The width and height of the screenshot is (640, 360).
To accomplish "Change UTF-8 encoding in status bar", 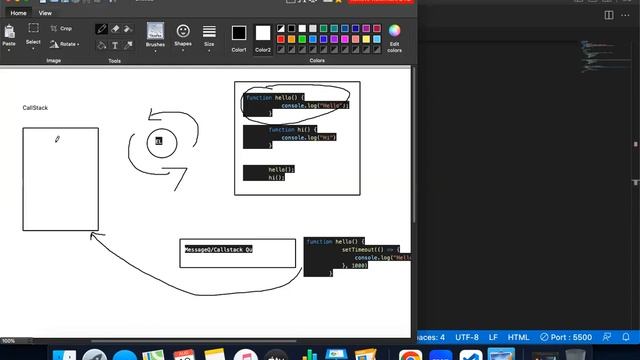I will pyautogui.click(x=467, y=337).
